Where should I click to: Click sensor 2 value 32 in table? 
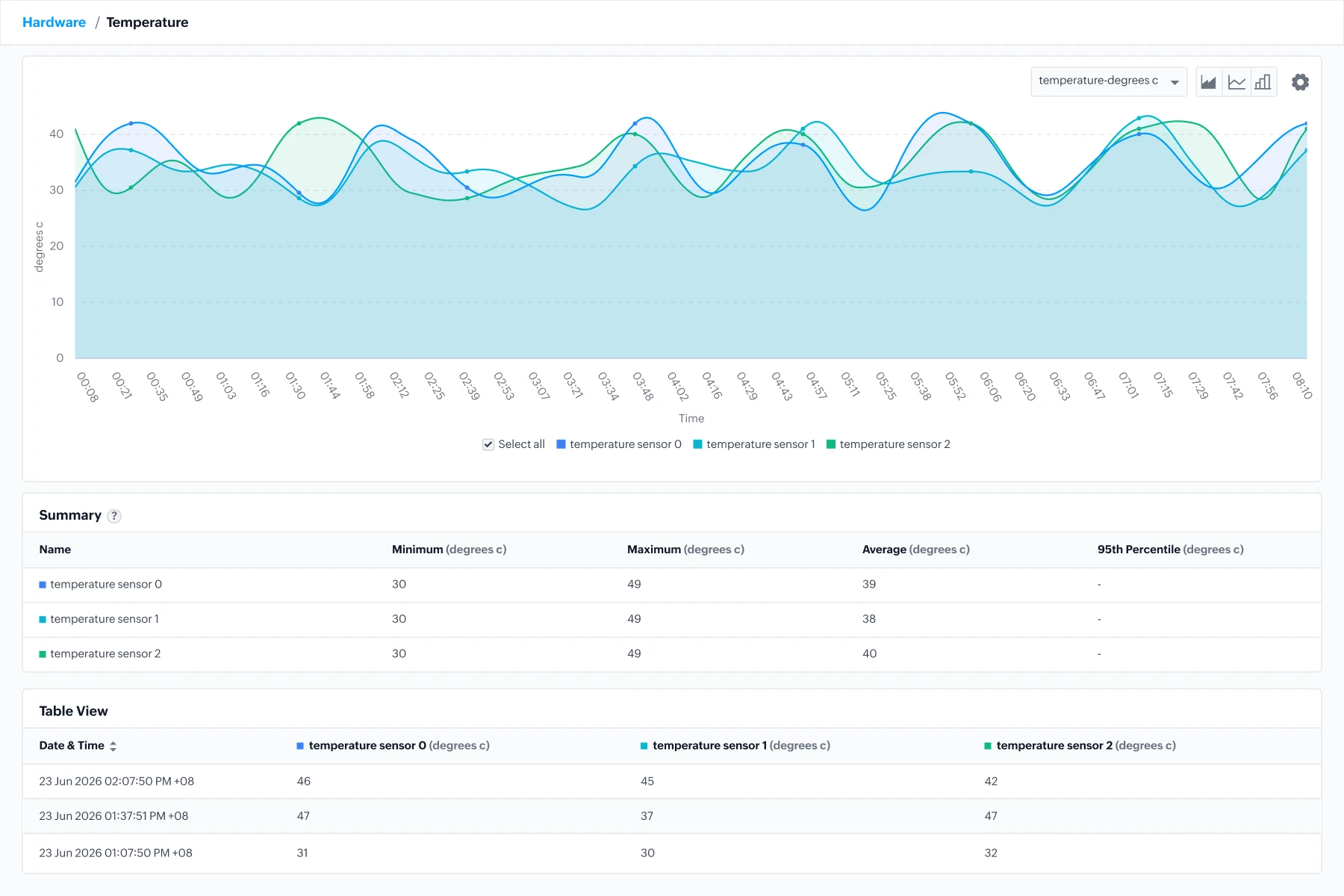coord(991,853)
